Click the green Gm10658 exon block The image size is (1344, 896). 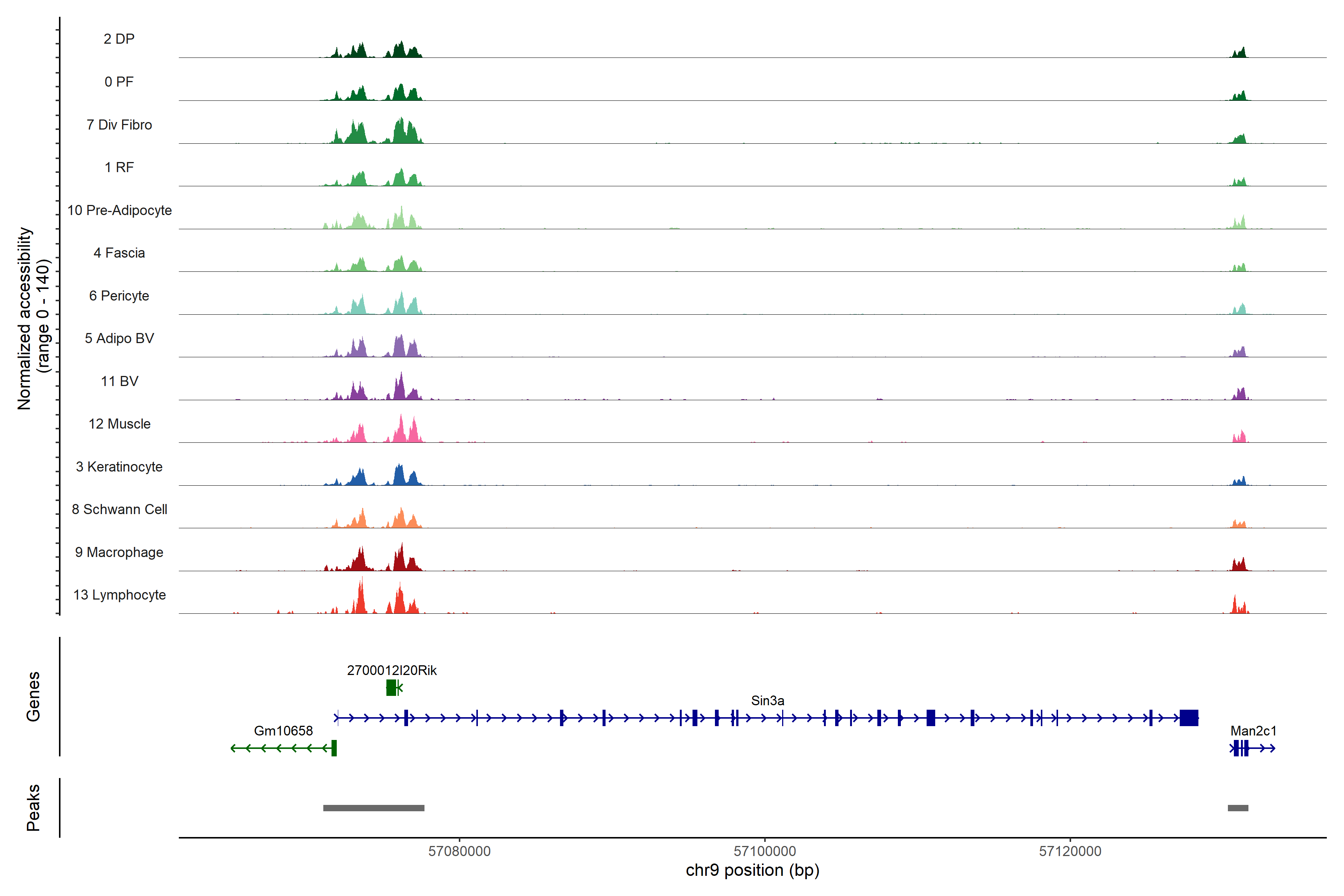point(334,748)
